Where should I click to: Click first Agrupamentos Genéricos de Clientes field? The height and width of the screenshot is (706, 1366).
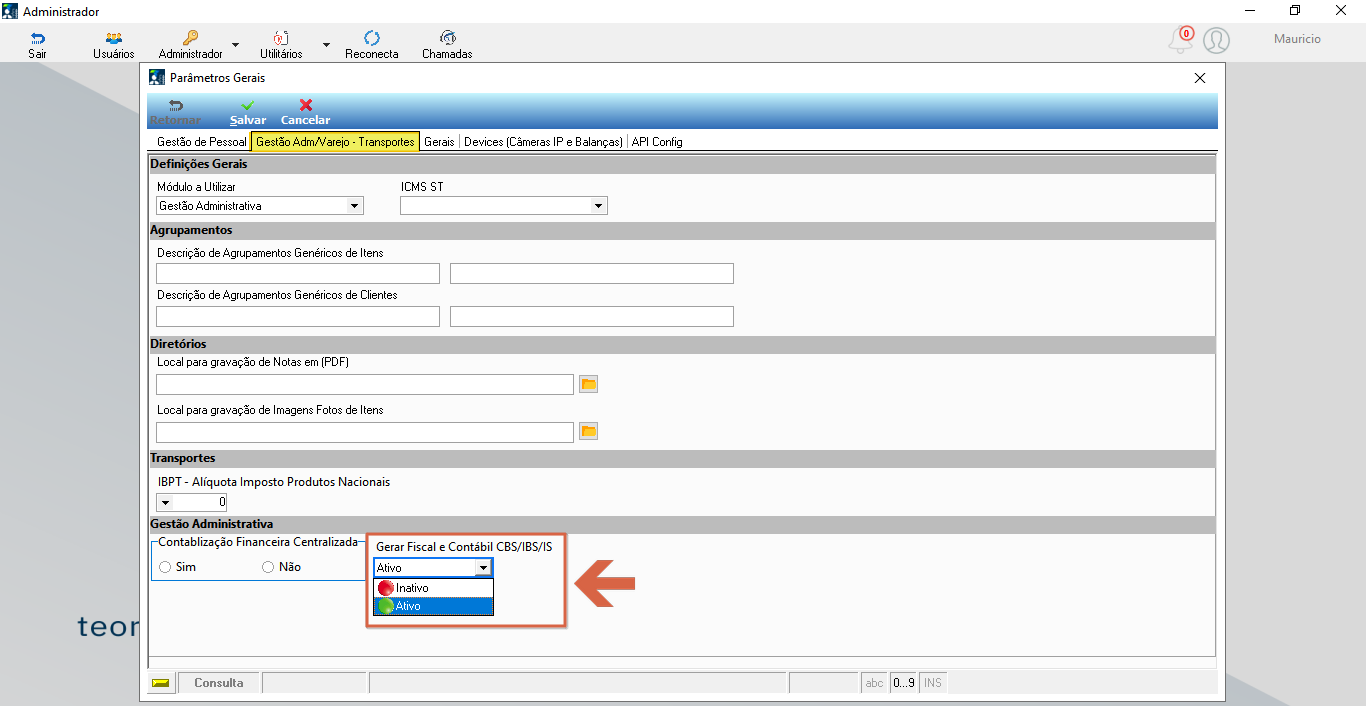[x=298, y=317]
